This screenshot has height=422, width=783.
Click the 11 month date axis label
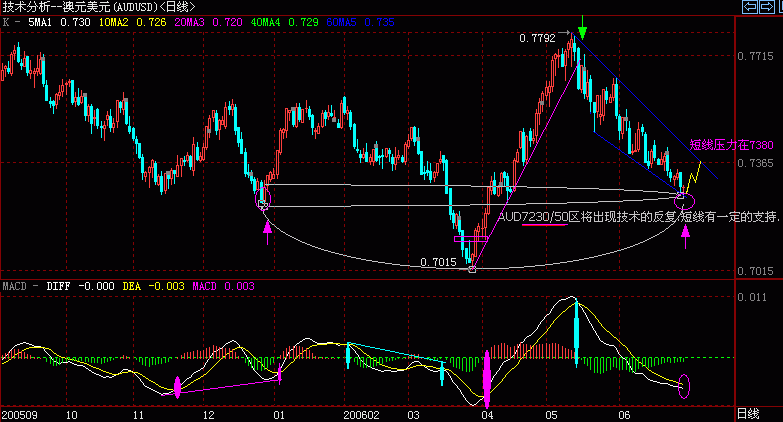pos(138,415)
